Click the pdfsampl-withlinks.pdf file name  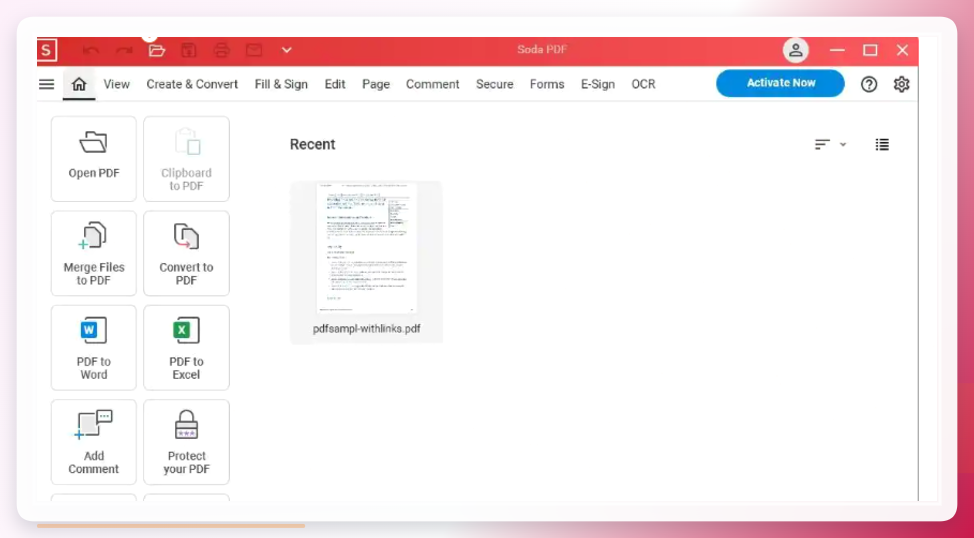pyautogui.click(x=366, y=329)
